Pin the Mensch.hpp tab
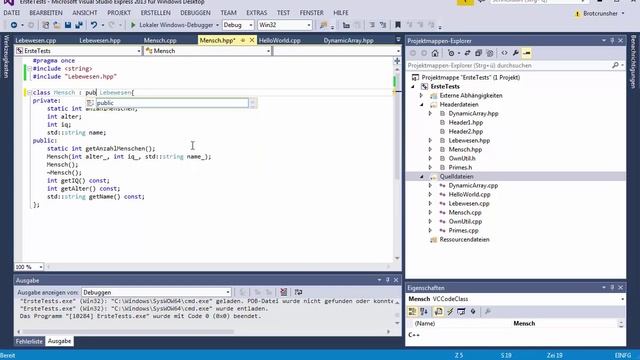640x360 pixels. [x=243, y=40]
